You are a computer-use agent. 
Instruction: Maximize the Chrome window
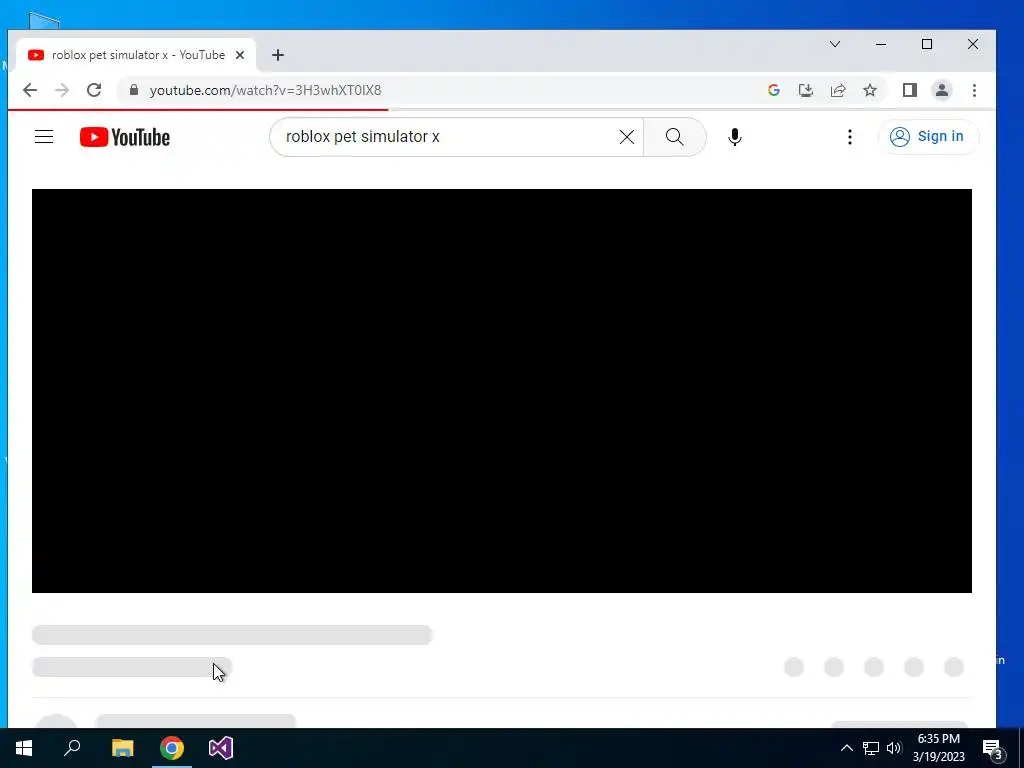click(927, 44)
